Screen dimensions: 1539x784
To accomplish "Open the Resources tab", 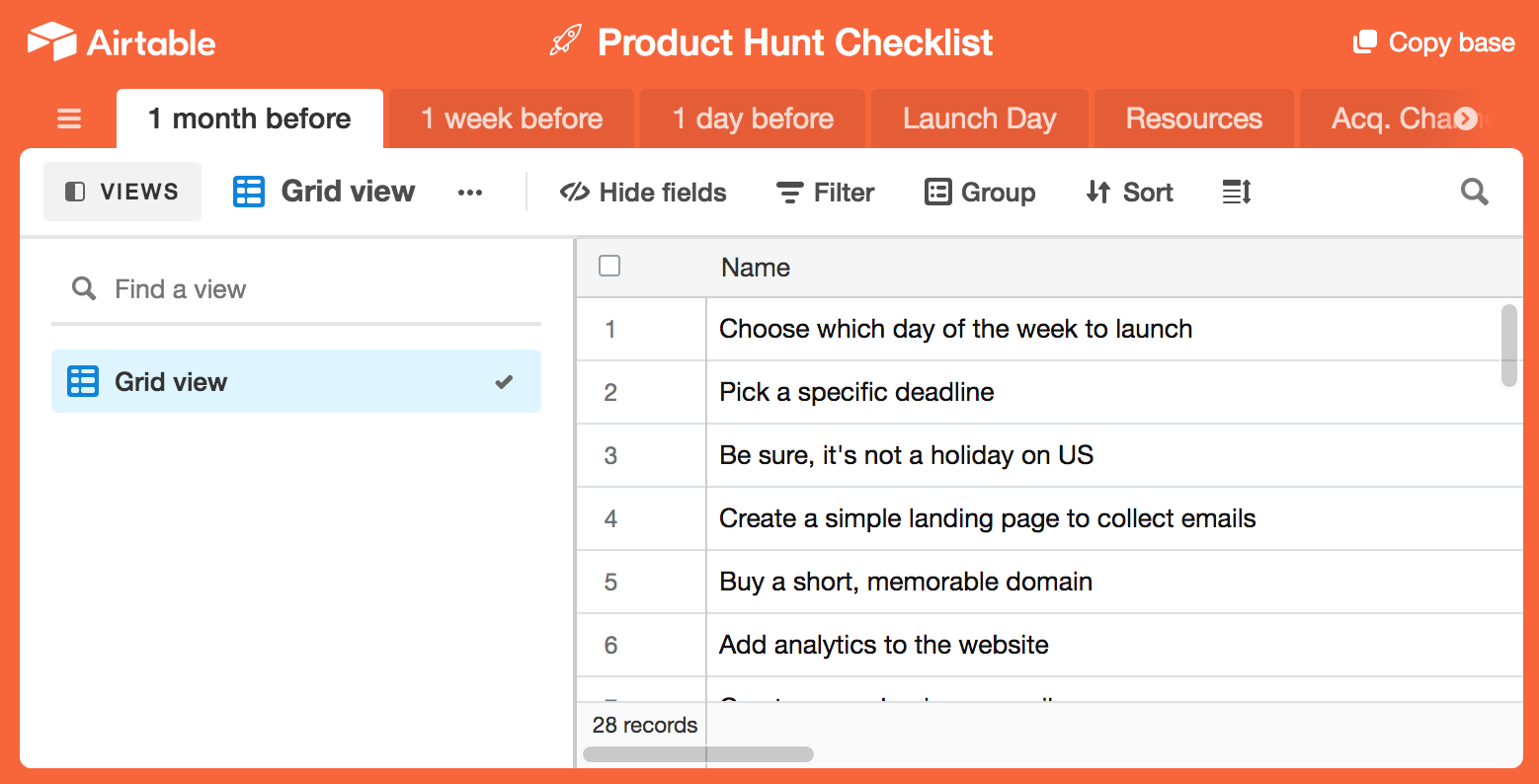I will tap(1194, 118).
